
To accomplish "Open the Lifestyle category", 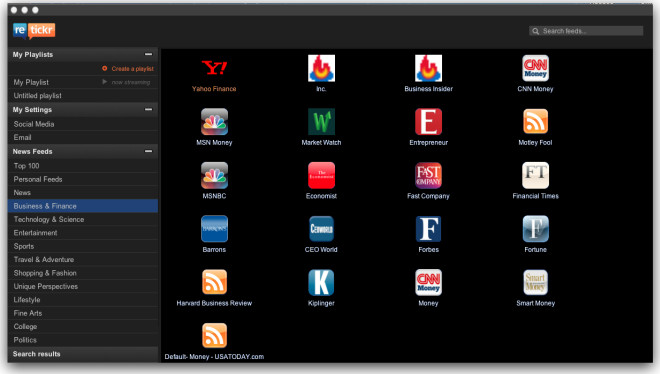I will [83, 300].
